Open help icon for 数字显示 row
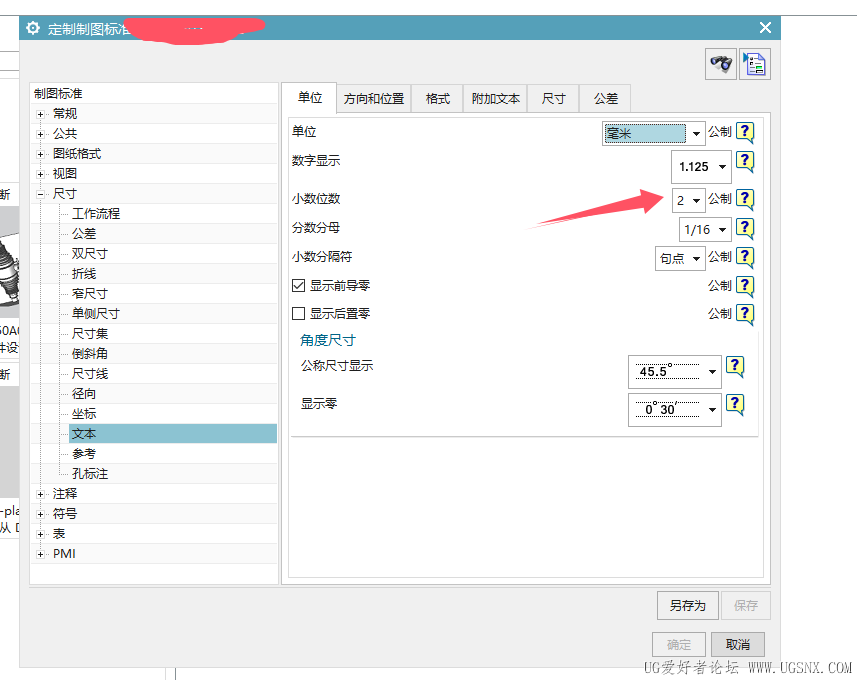Viewport: 857px width, 680px height. (x=745, y=162)
